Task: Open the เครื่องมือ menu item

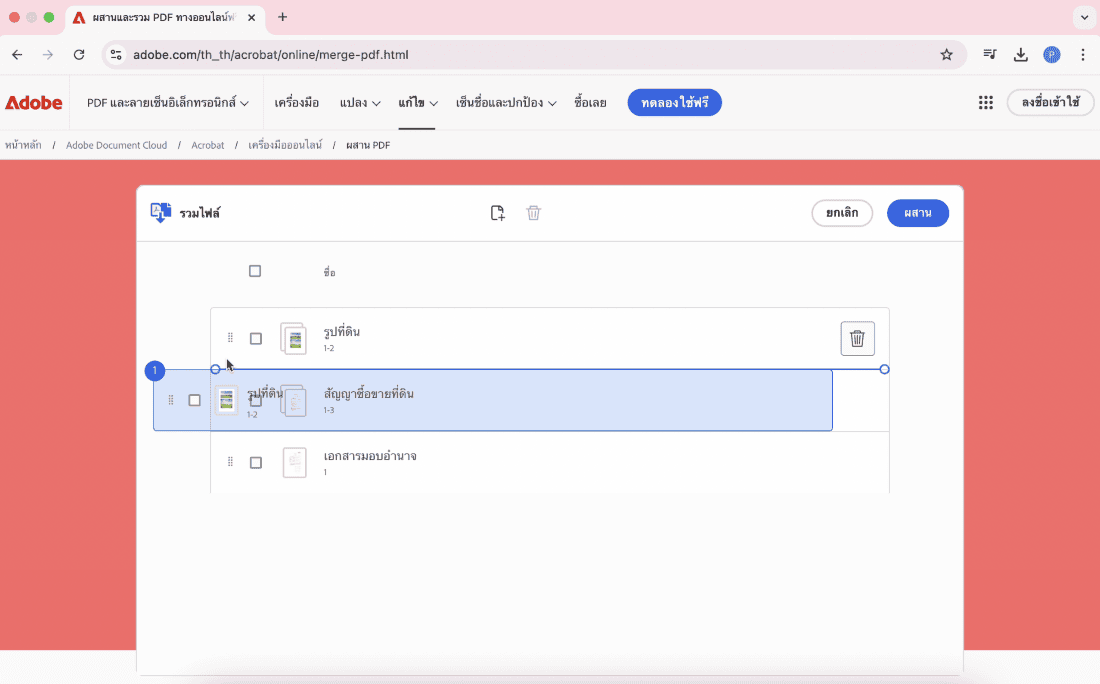Action: 296,103
